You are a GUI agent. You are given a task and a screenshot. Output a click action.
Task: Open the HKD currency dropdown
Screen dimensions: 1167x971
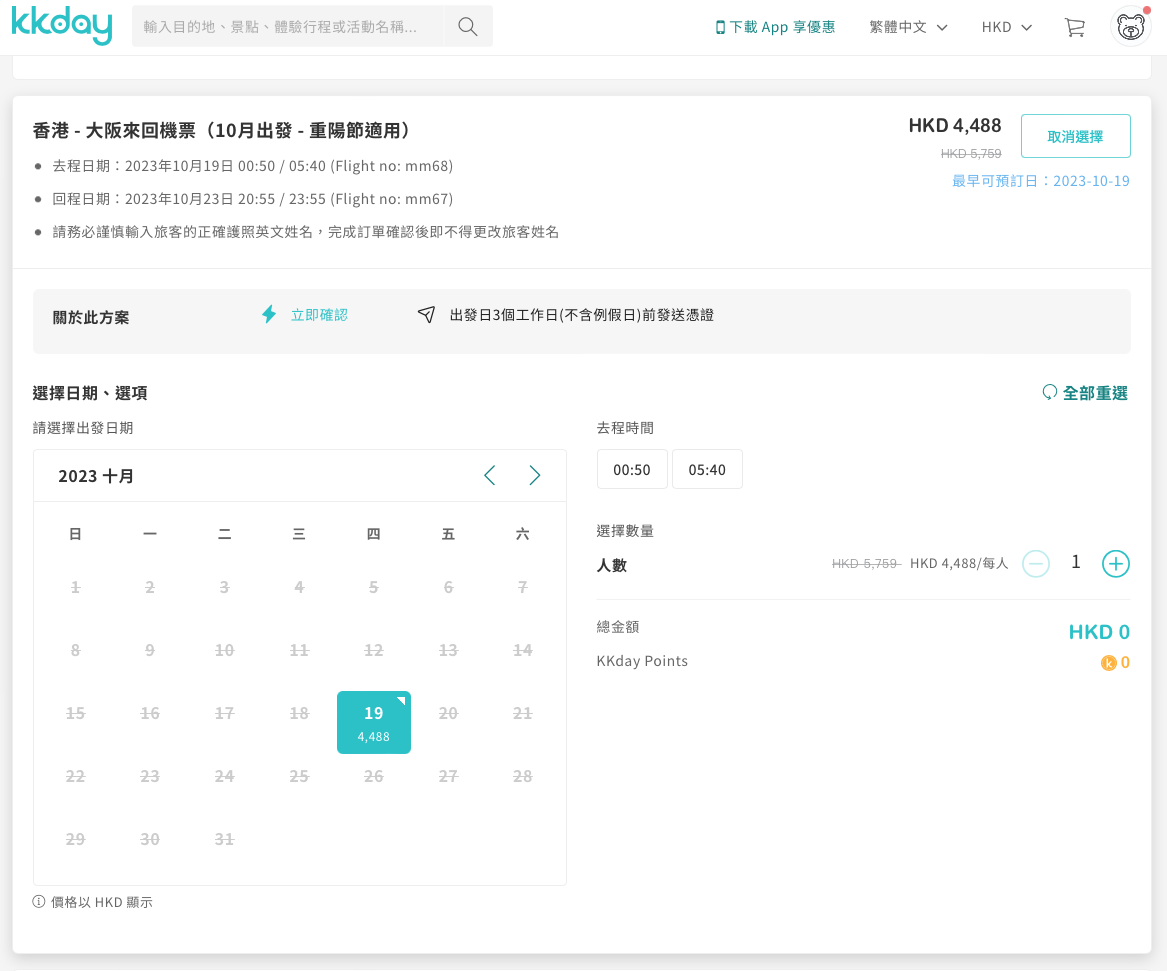tap(1006, 27)
